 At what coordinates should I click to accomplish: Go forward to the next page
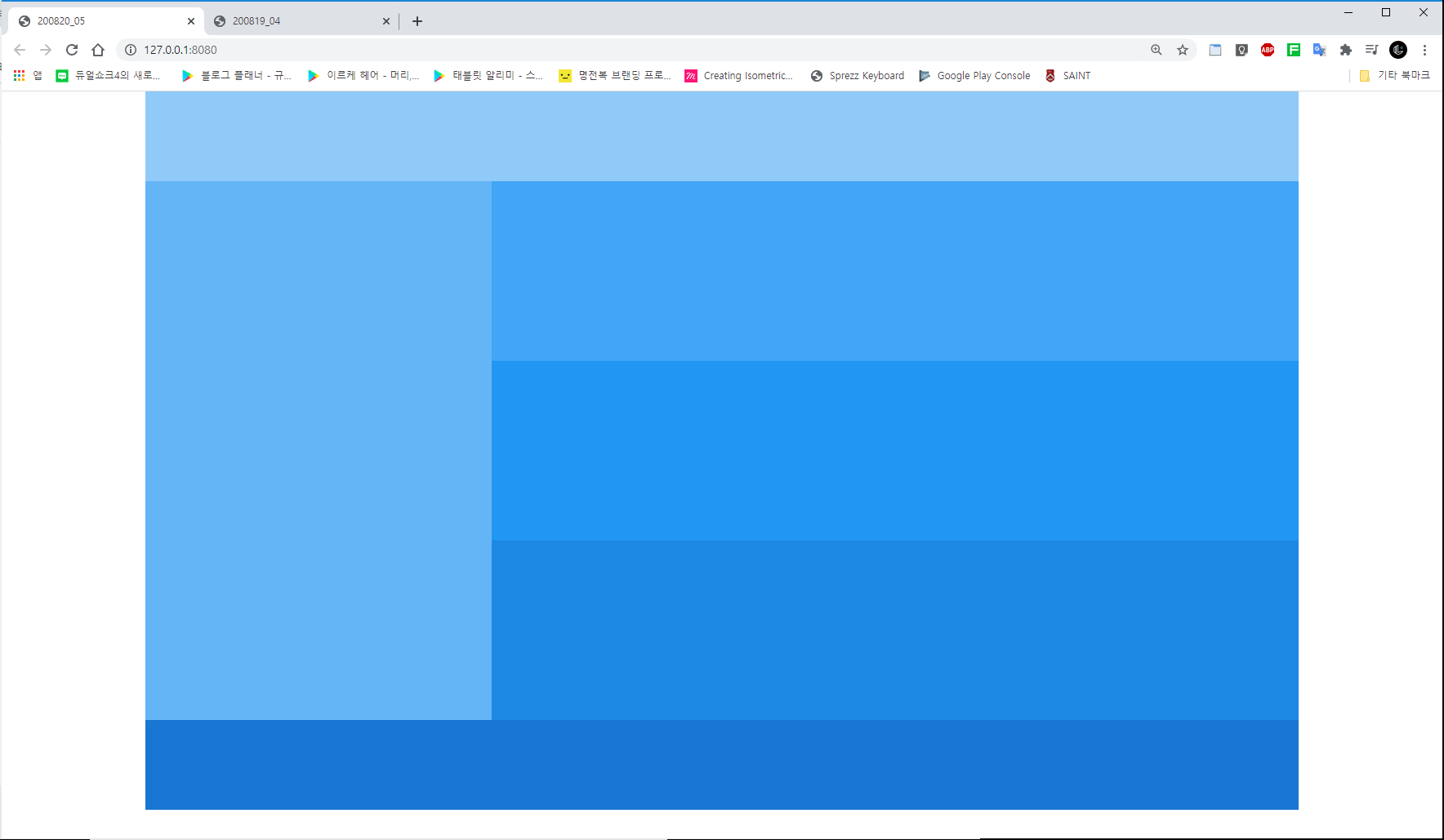(46, 50)
